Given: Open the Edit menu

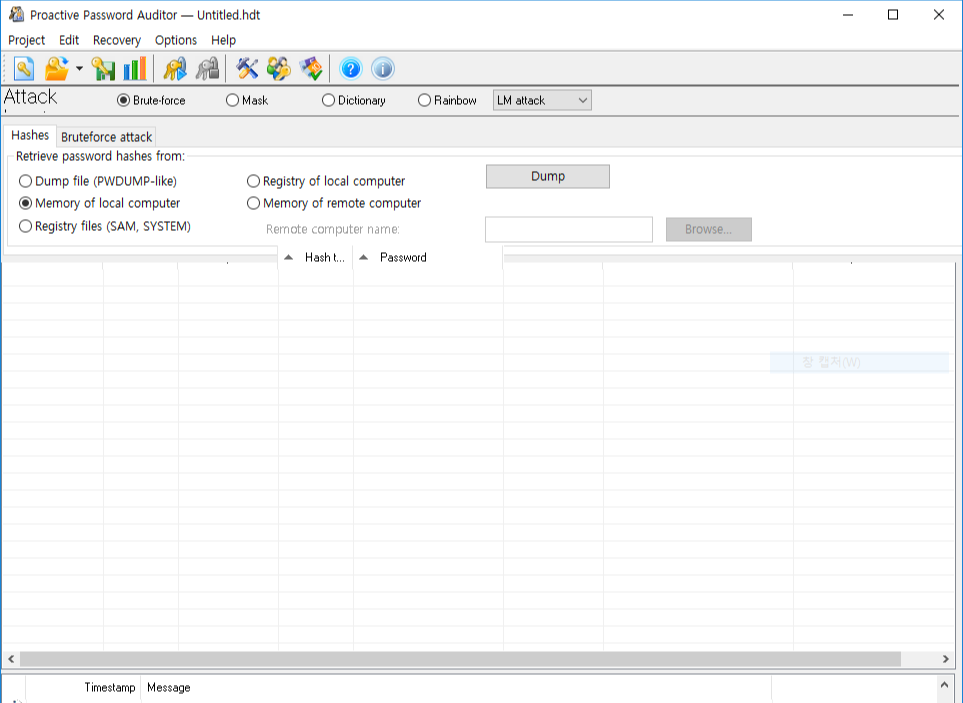Looking at the screenshot, I should pyautogui.click(x=69, y=40).
